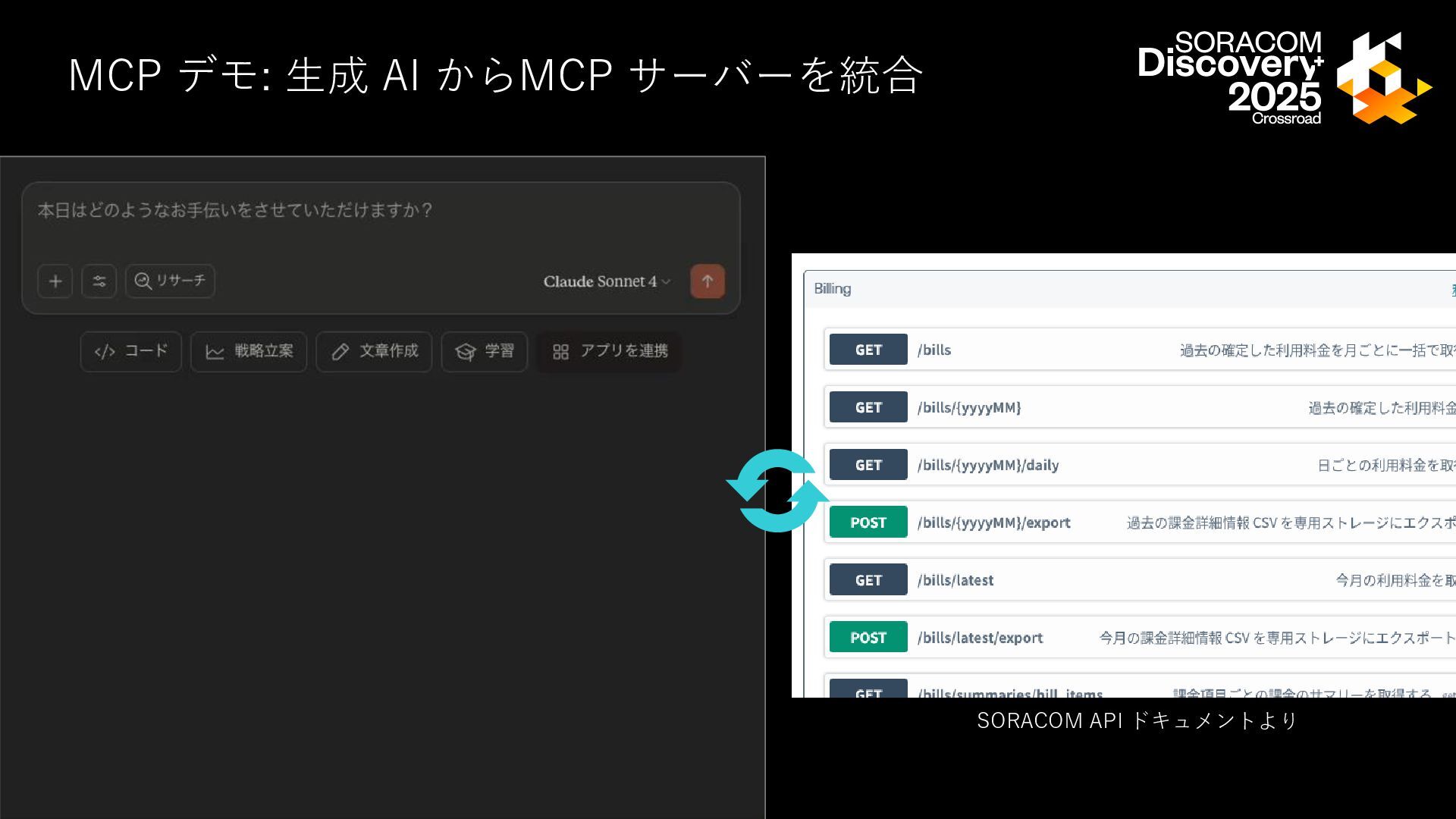Collapse the Billing section header
1456x819 pixels.
pyautogui.click(x=1130, y=289)
